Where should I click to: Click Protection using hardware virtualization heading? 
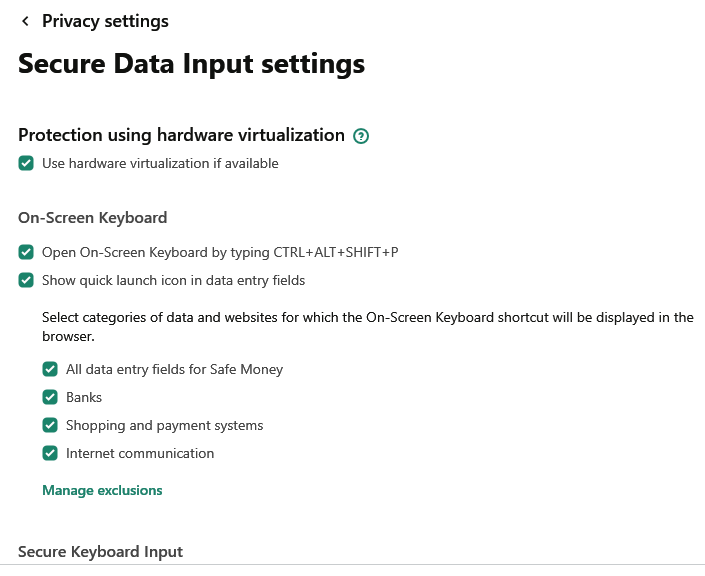181,135
